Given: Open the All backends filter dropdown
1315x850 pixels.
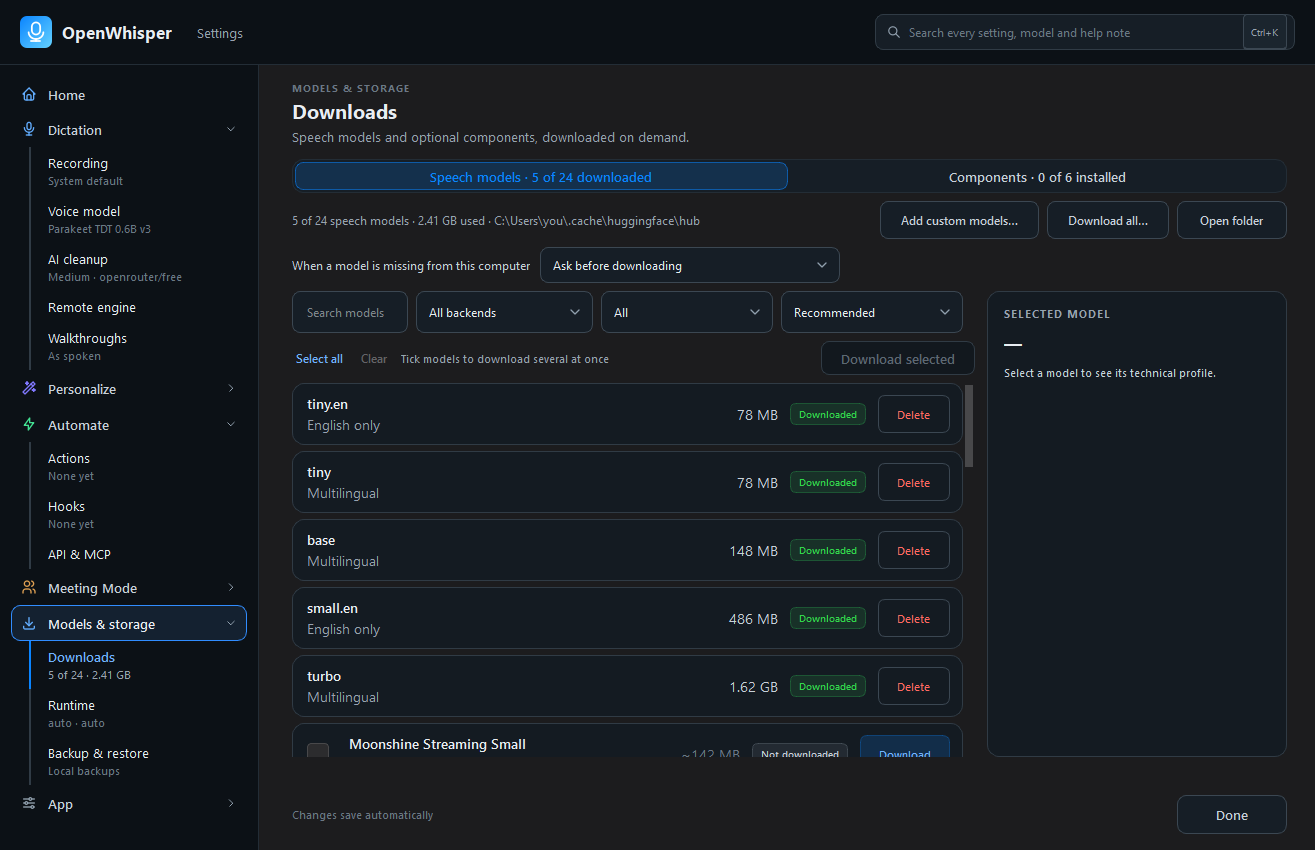Looking at the screenshot, I should [x=504, y=312].
